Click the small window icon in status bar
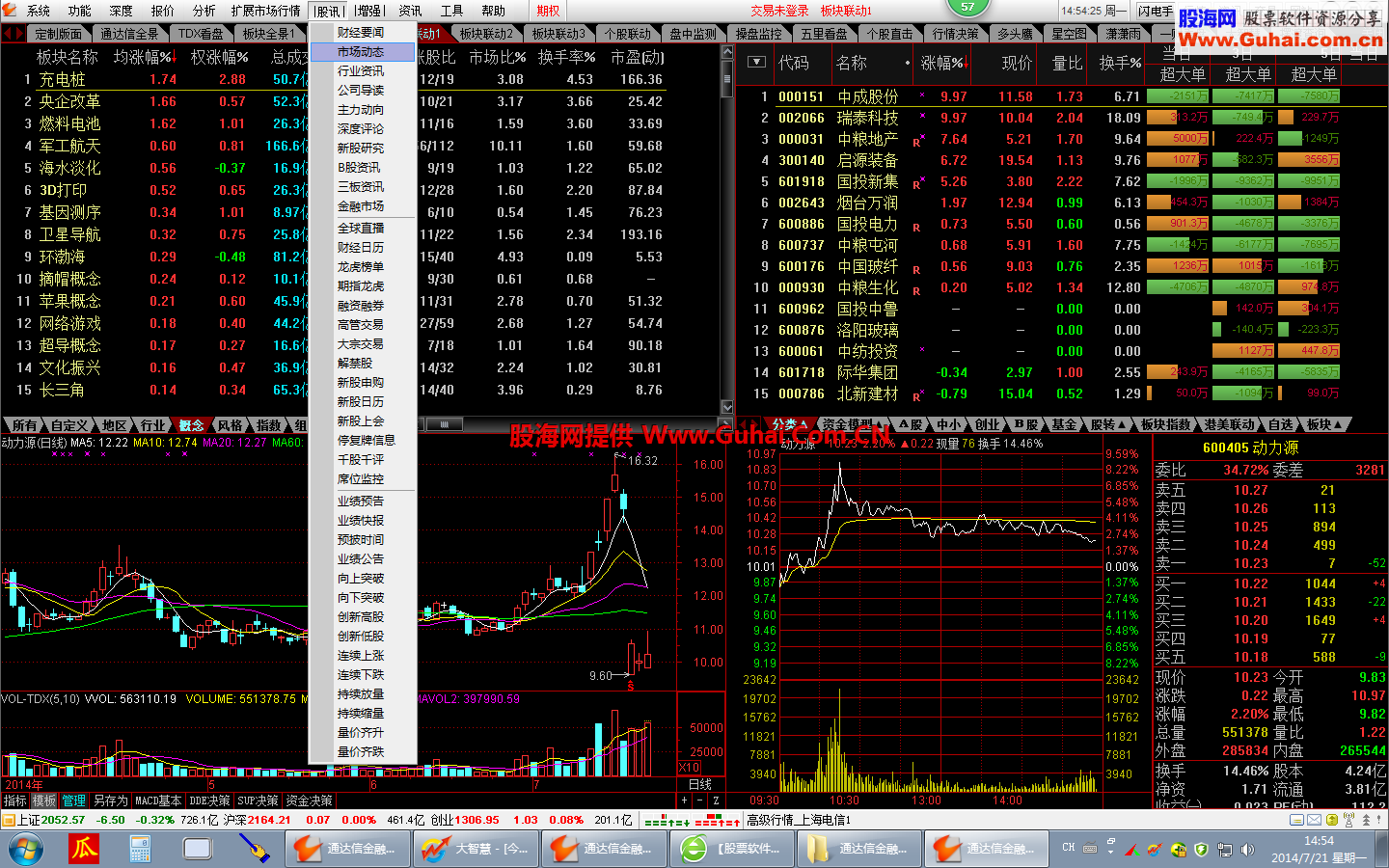Viewport: 1389px width, 868px height. click(1298, 820)
